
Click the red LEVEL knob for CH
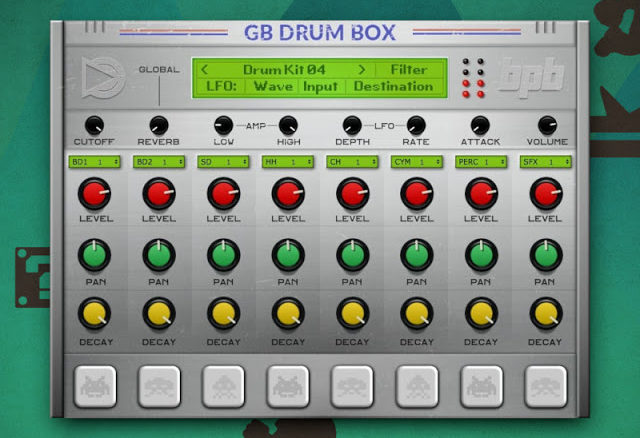(x=352, y=193)
